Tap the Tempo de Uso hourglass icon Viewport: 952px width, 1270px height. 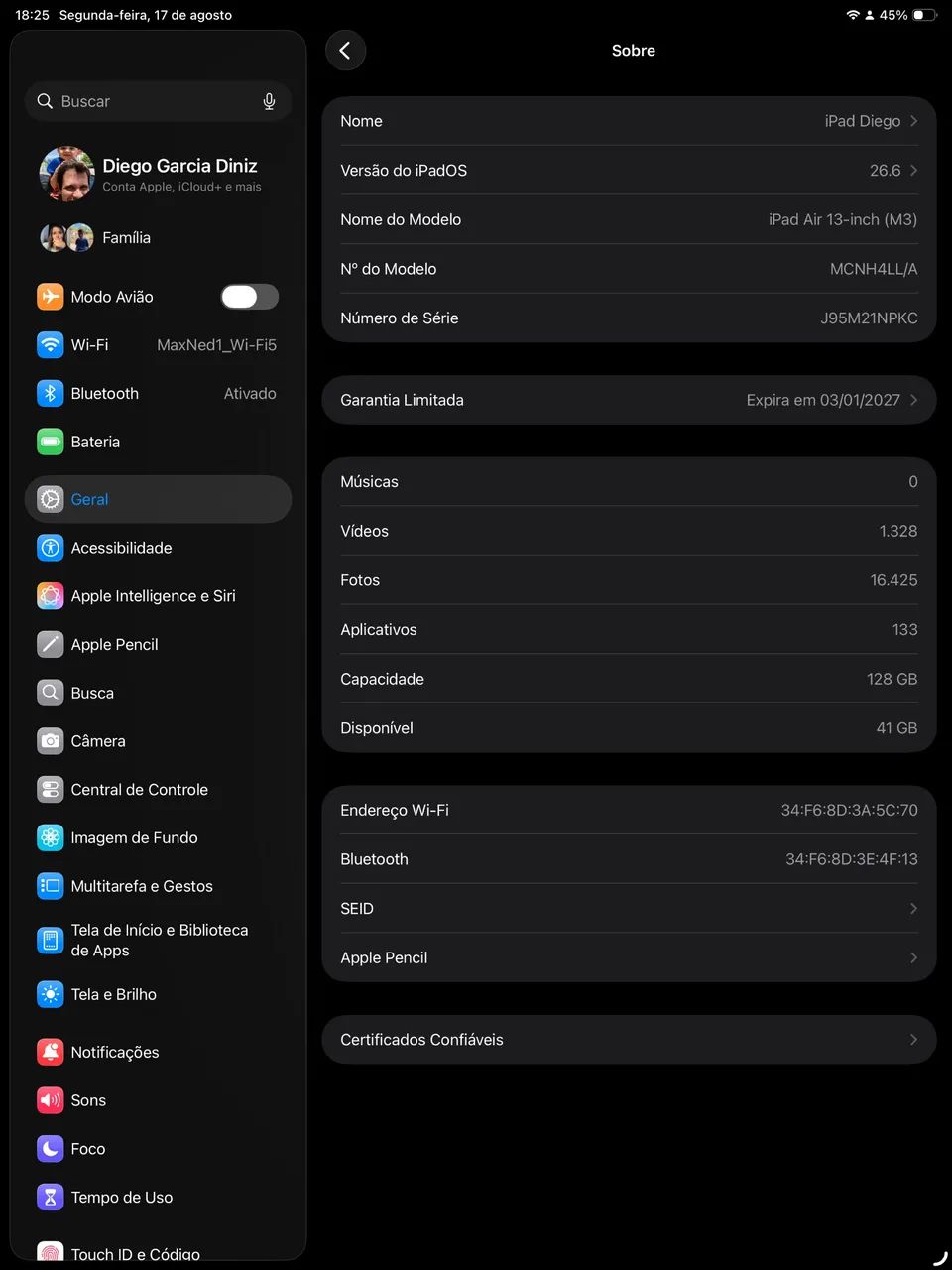51,1198
